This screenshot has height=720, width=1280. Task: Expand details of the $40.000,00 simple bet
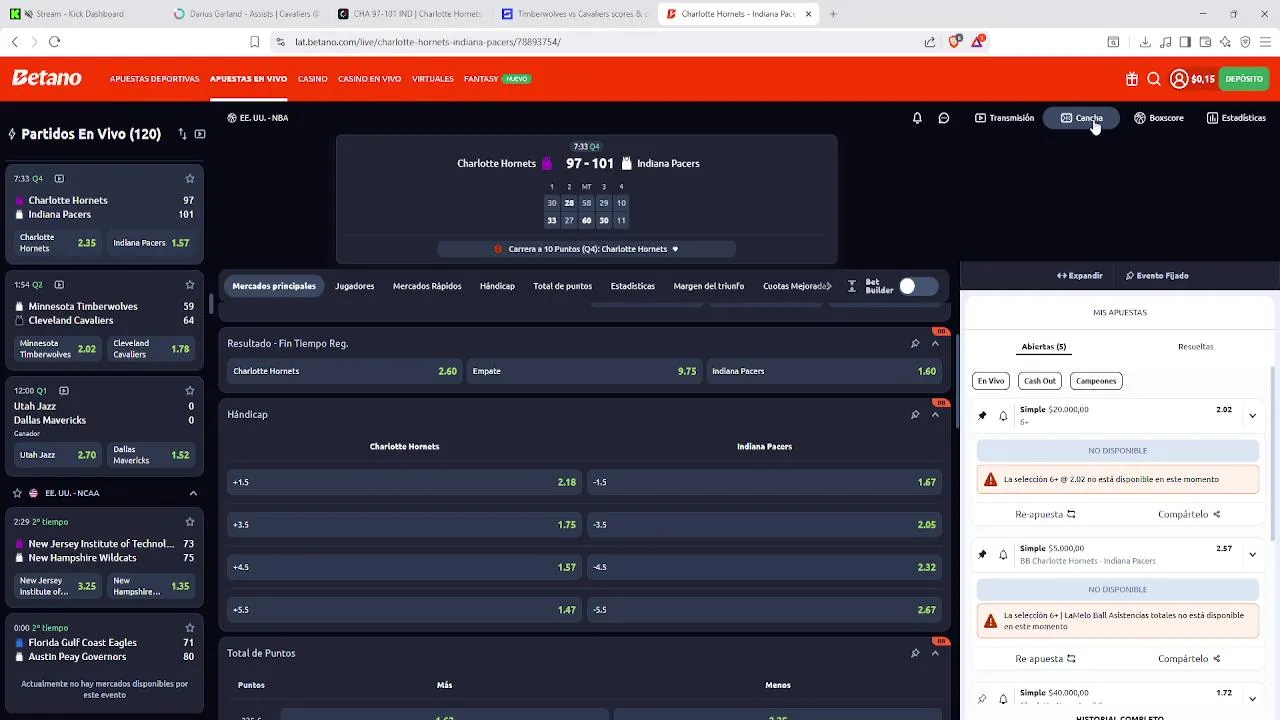click(x=1252, y=698)
